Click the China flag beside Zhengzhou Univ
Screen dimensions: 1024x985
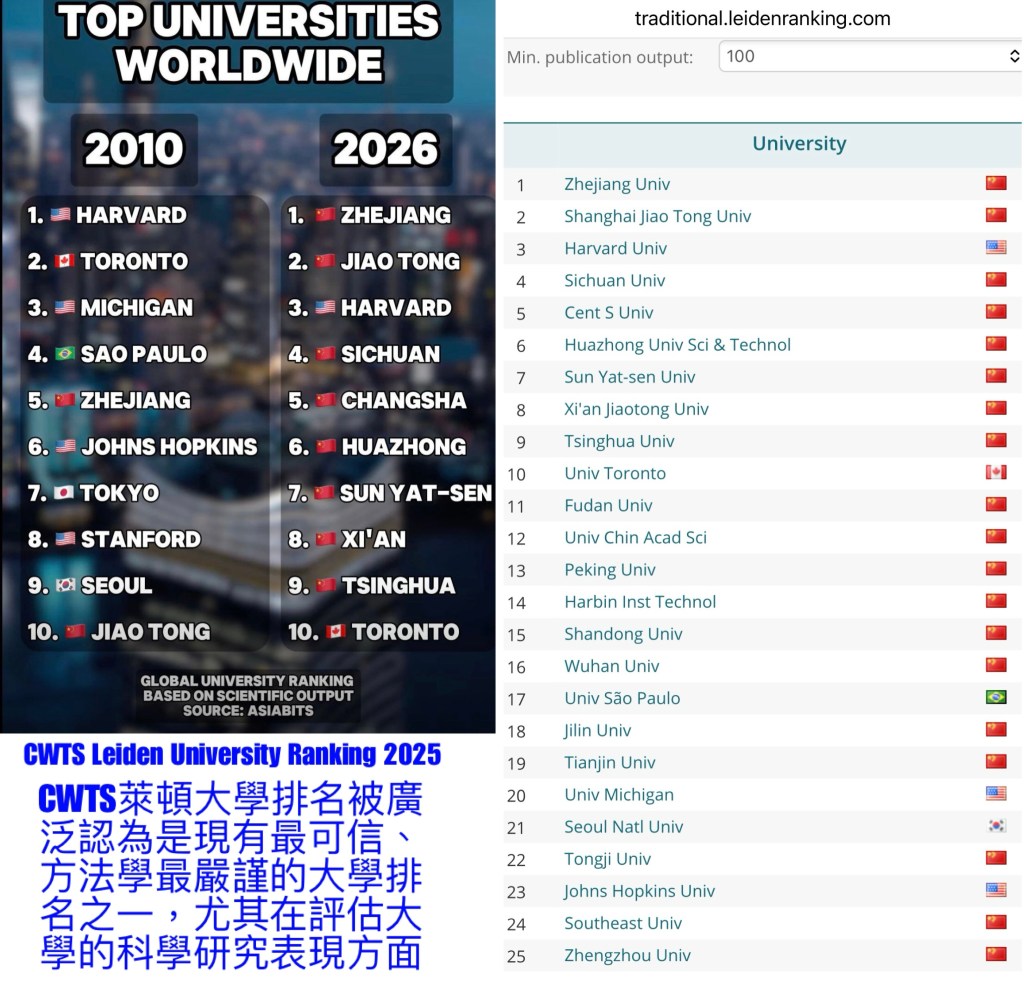(995, 955)
